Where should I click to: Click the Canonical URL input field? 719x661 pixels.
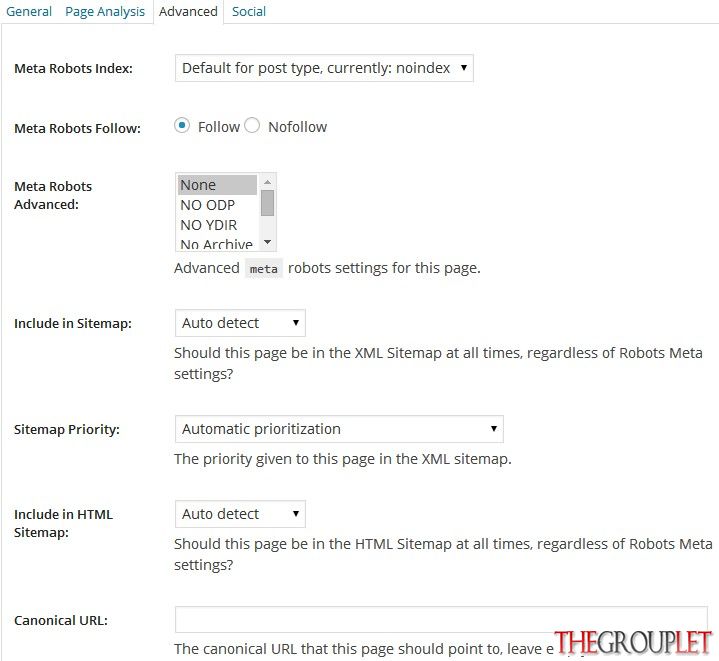coord(441,620)
